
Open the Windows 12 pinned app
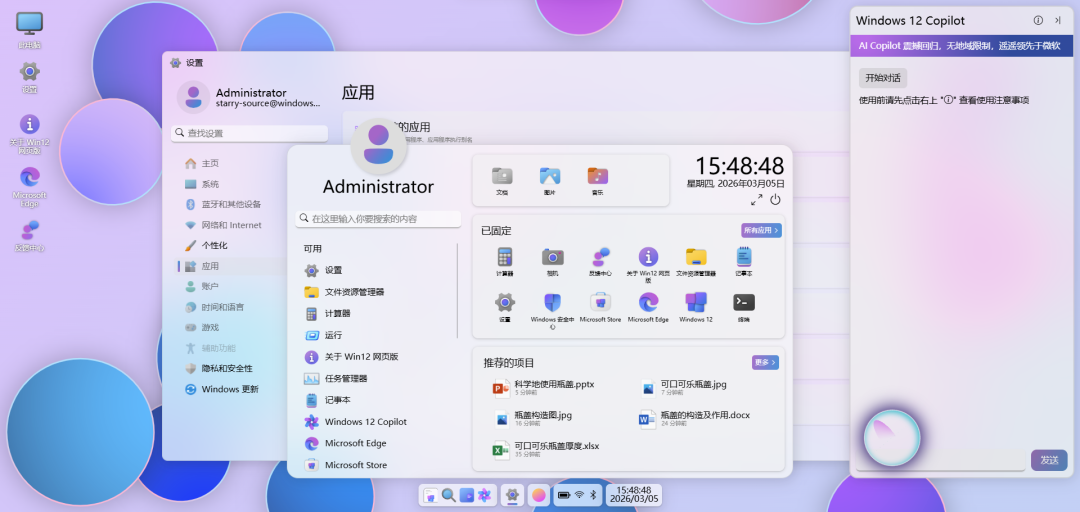click(x=696, y=307)
